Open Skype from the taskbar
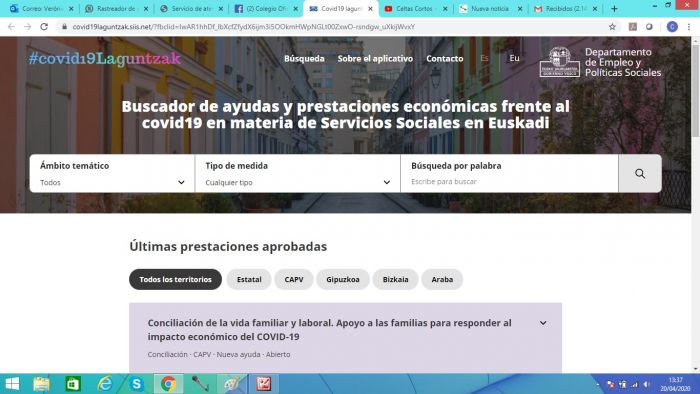This screenshot has height=394, width=700. tap(137, 384)
